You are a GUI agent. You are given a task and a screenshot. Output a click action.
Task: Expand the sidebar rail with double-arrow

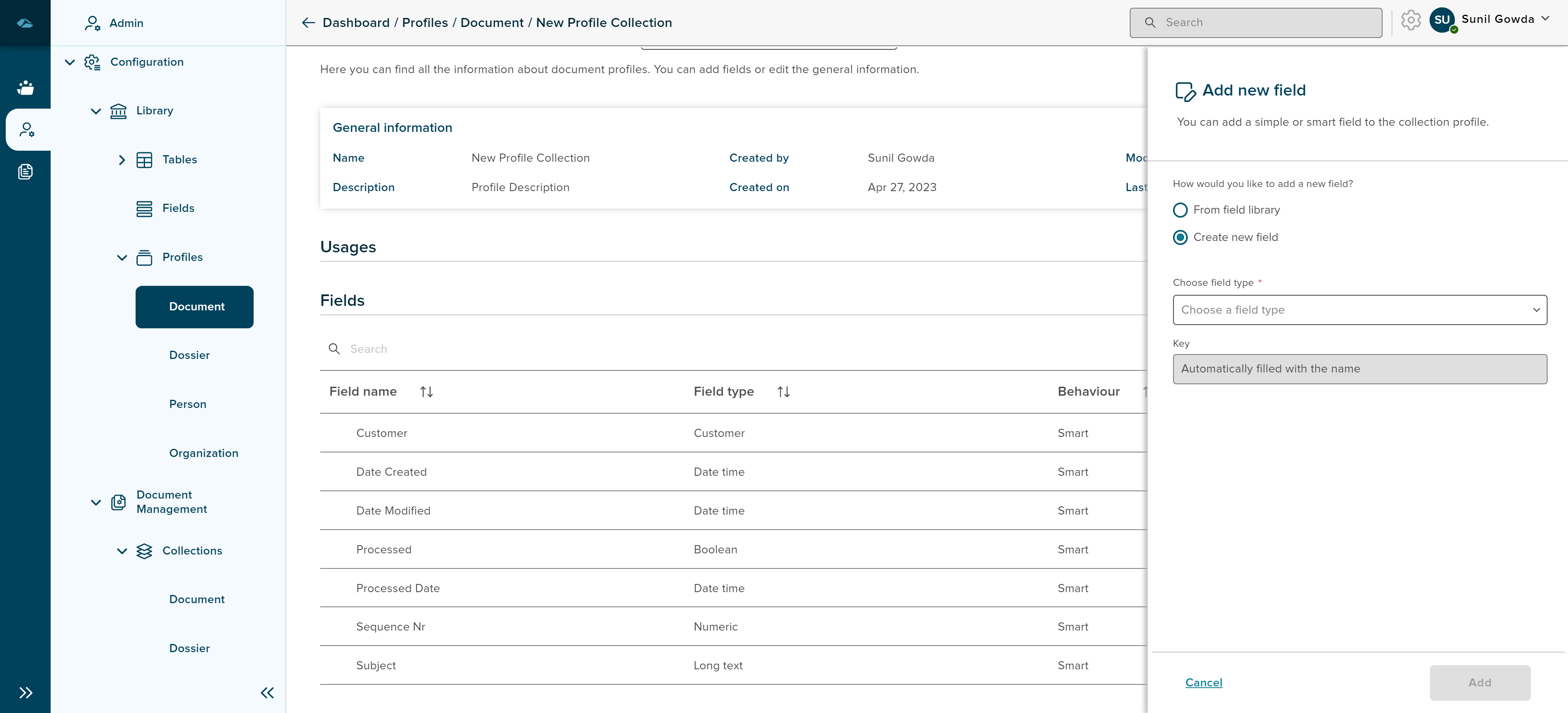26,692
